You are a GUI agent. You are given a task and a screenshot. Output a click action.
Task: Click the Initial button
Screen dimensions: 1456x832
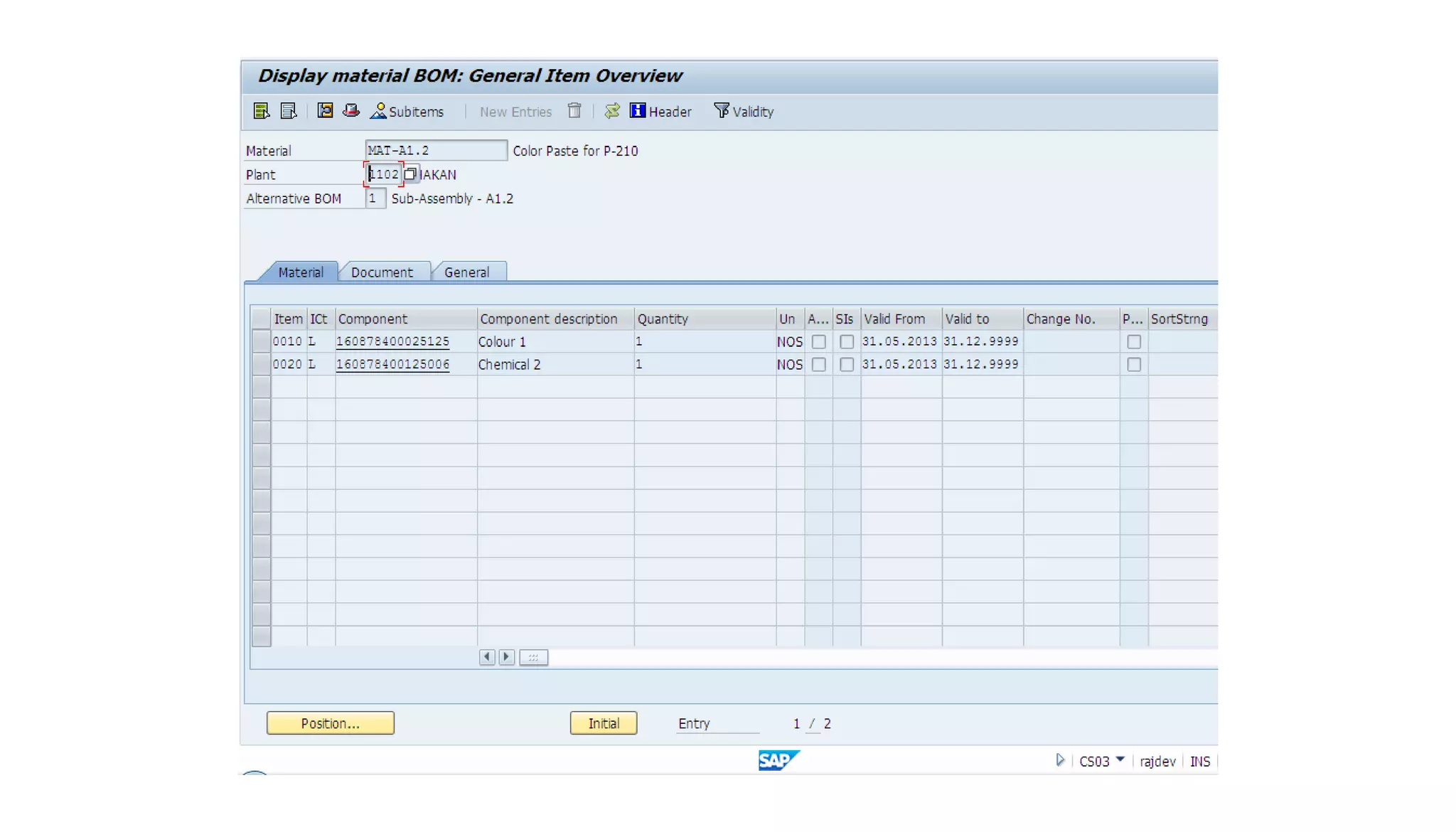point(604,723)
